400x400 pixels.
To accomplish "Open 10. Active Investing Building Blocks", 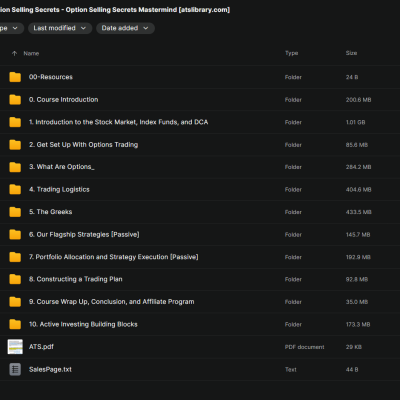I will coord(83,324).
